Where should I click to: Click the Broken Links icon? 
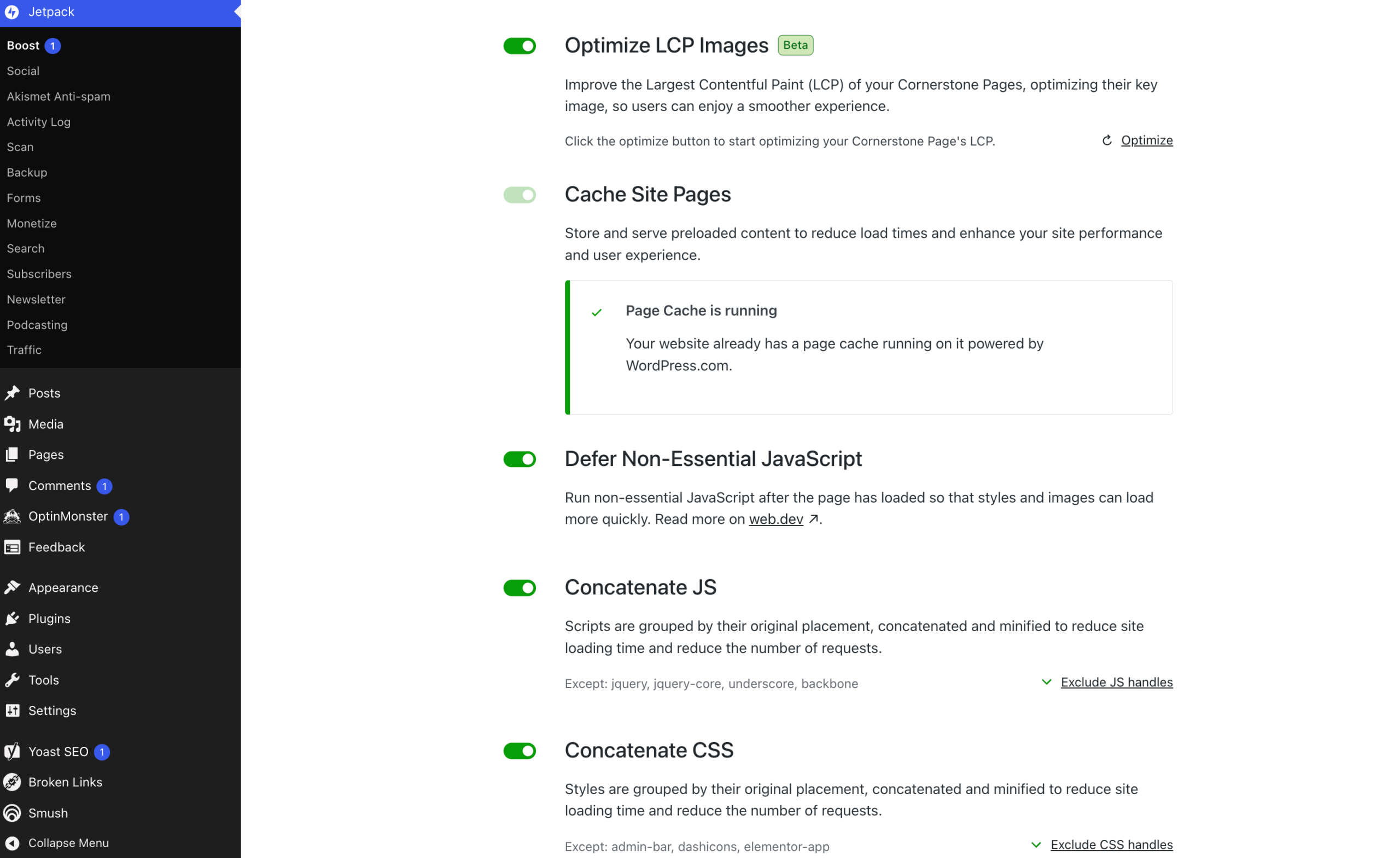pyautogui.click(x=12, y=782)
